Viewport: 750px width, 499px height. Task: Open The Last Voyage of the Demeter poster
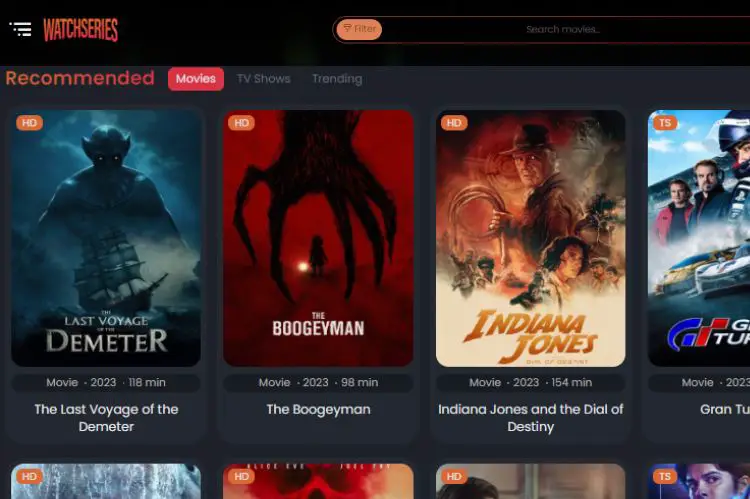[106, 238]
